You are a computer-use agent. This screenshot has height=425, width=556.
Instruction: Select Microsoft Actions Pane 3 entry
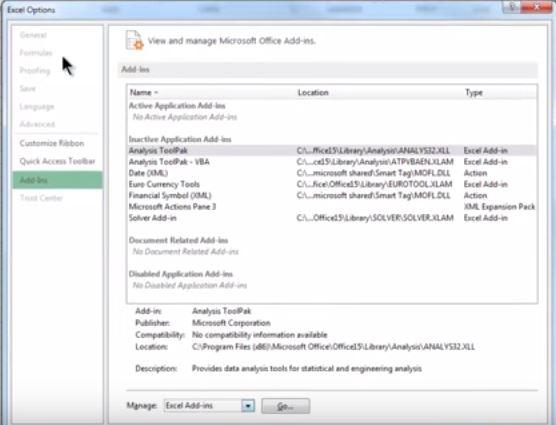point(172,207)
